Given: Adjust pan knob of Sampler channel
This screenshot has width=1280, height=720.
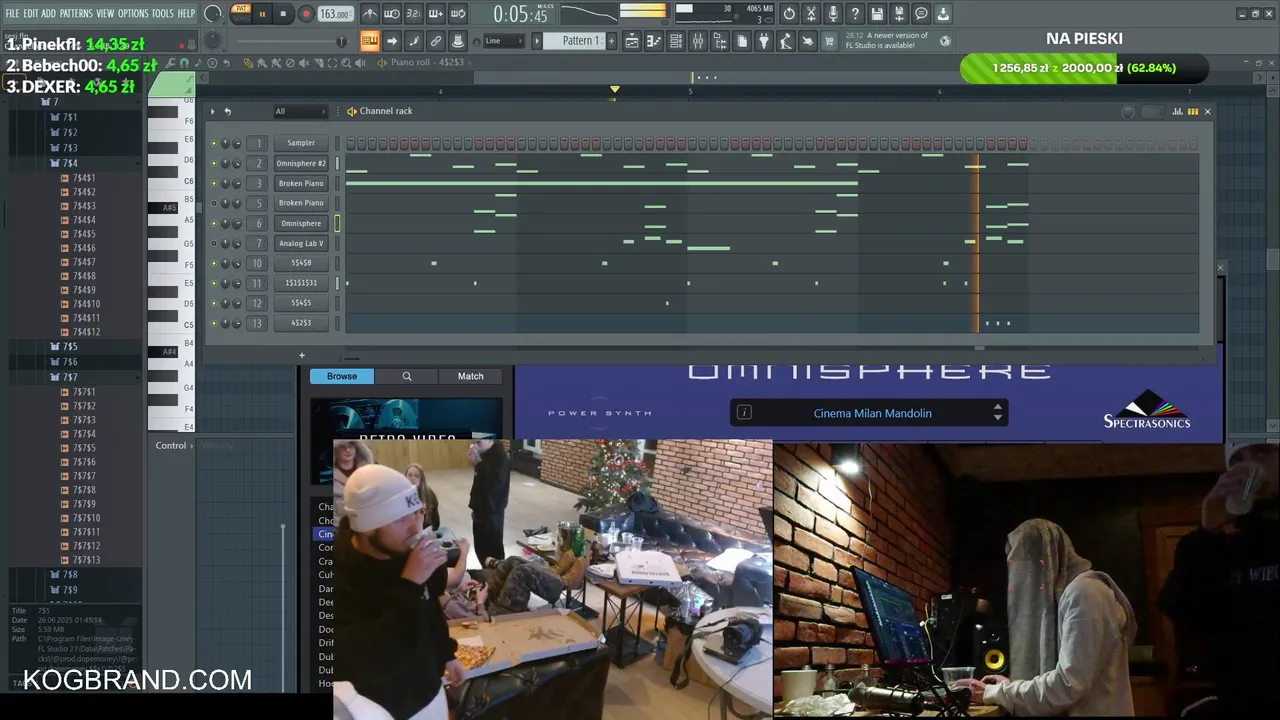Looking at the screenshot, I should (x=225, y=143).
